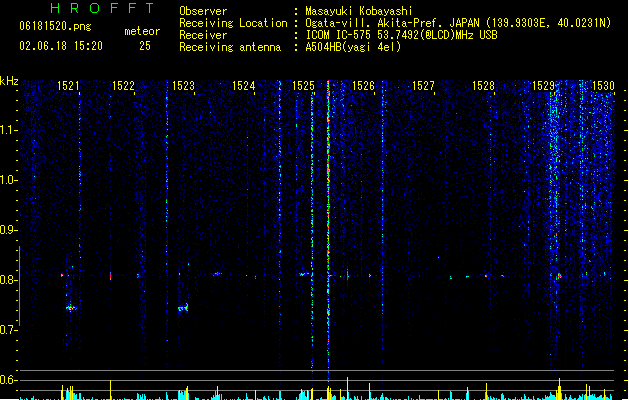
Task: Click the Receiver label
Action: 203,35
